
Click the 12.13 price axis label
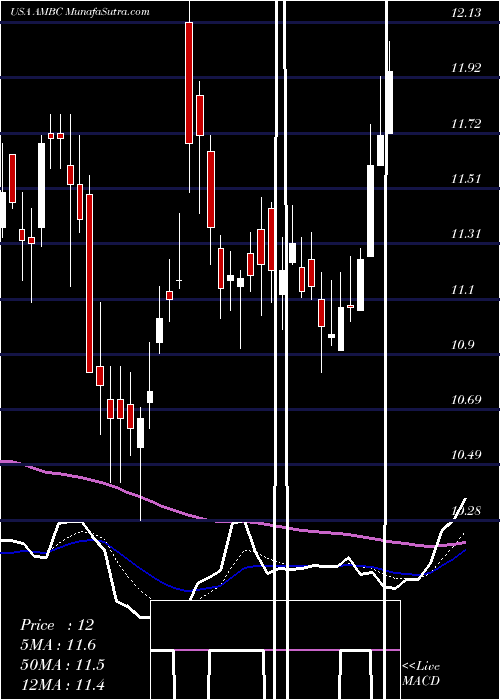pyautogui.click(x=466, y=12)
